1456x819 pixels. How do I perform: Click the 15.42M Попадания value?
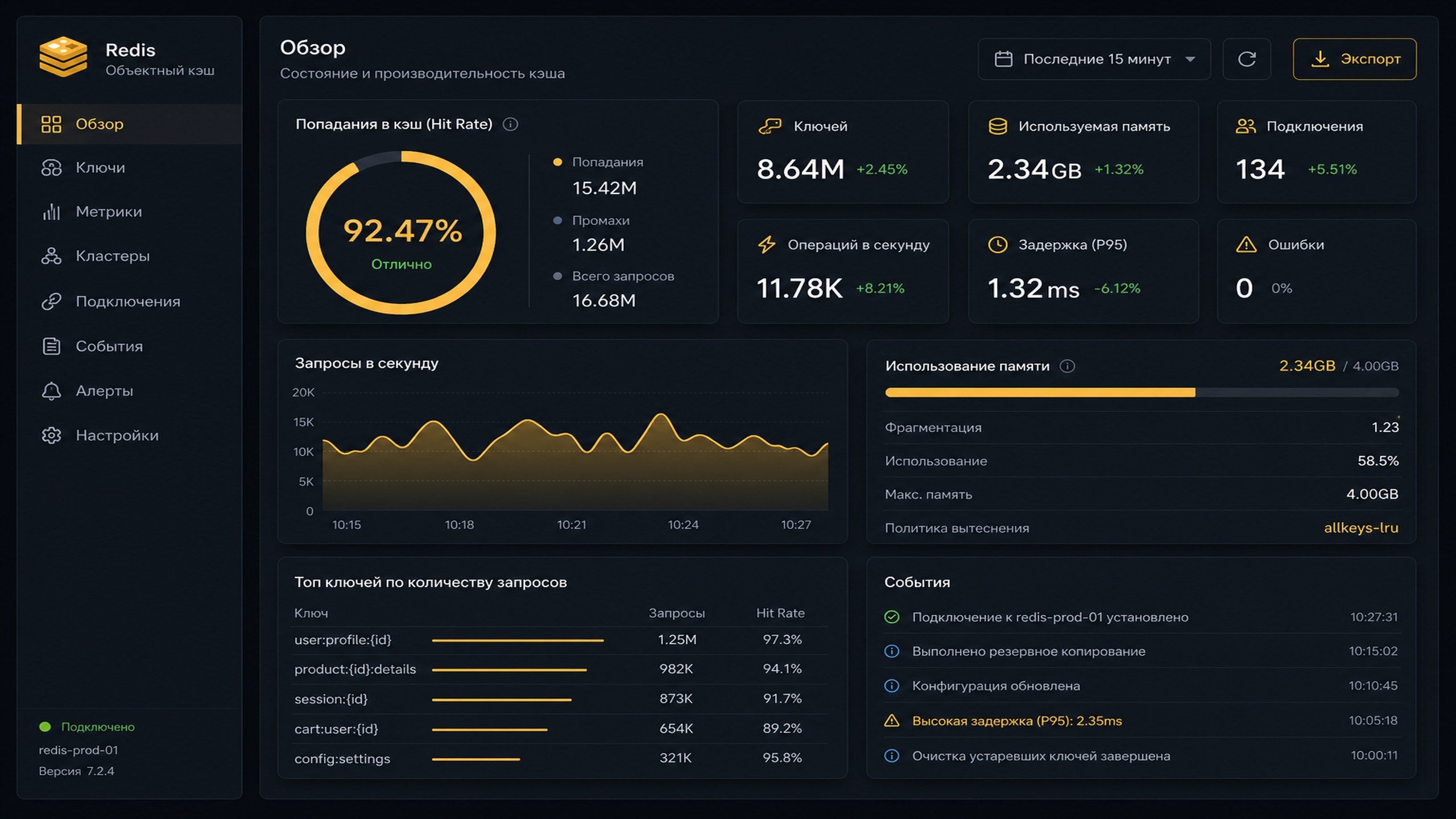pos(605,188)
